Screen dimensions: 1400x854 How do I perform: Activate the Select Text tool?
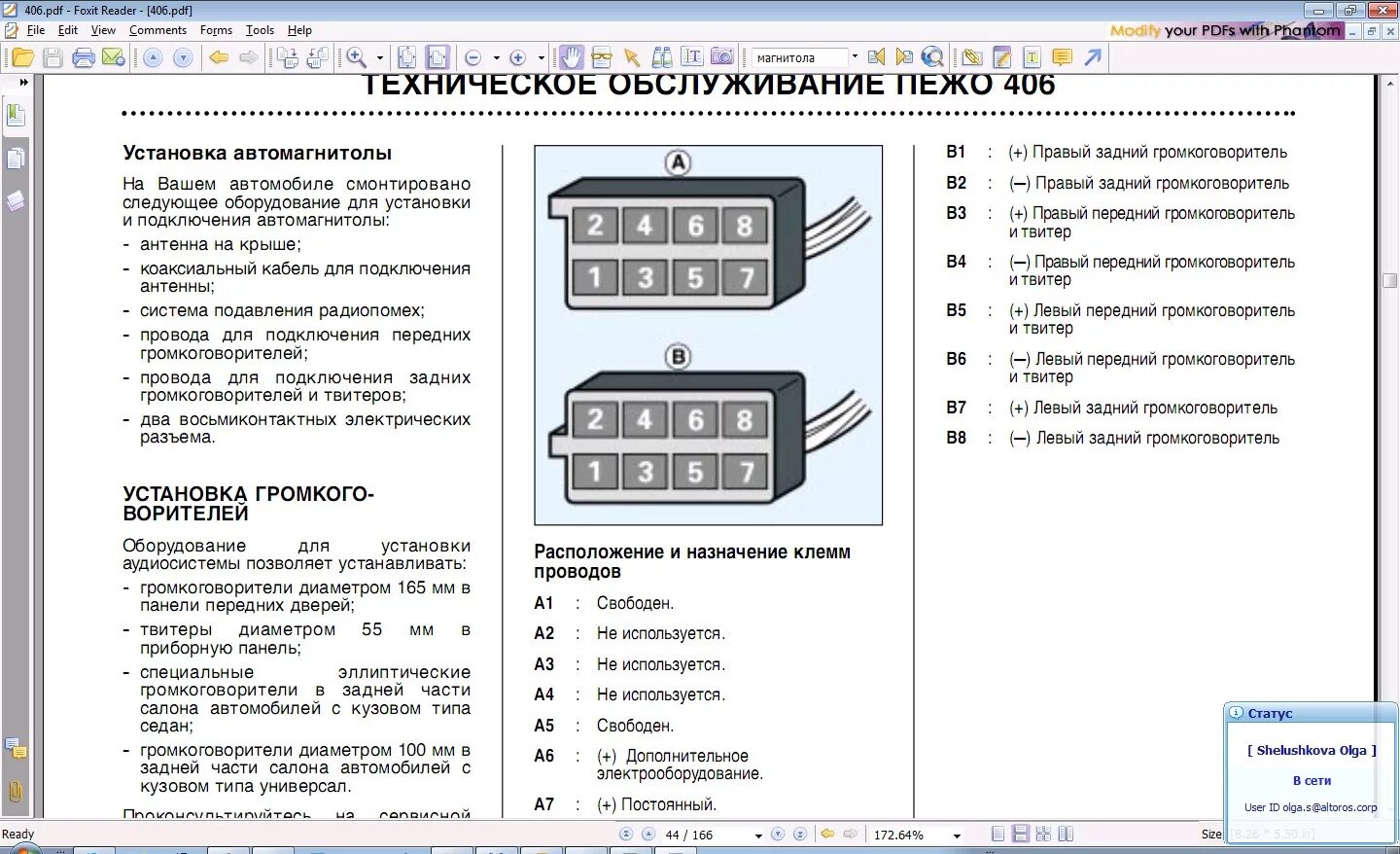692,57
